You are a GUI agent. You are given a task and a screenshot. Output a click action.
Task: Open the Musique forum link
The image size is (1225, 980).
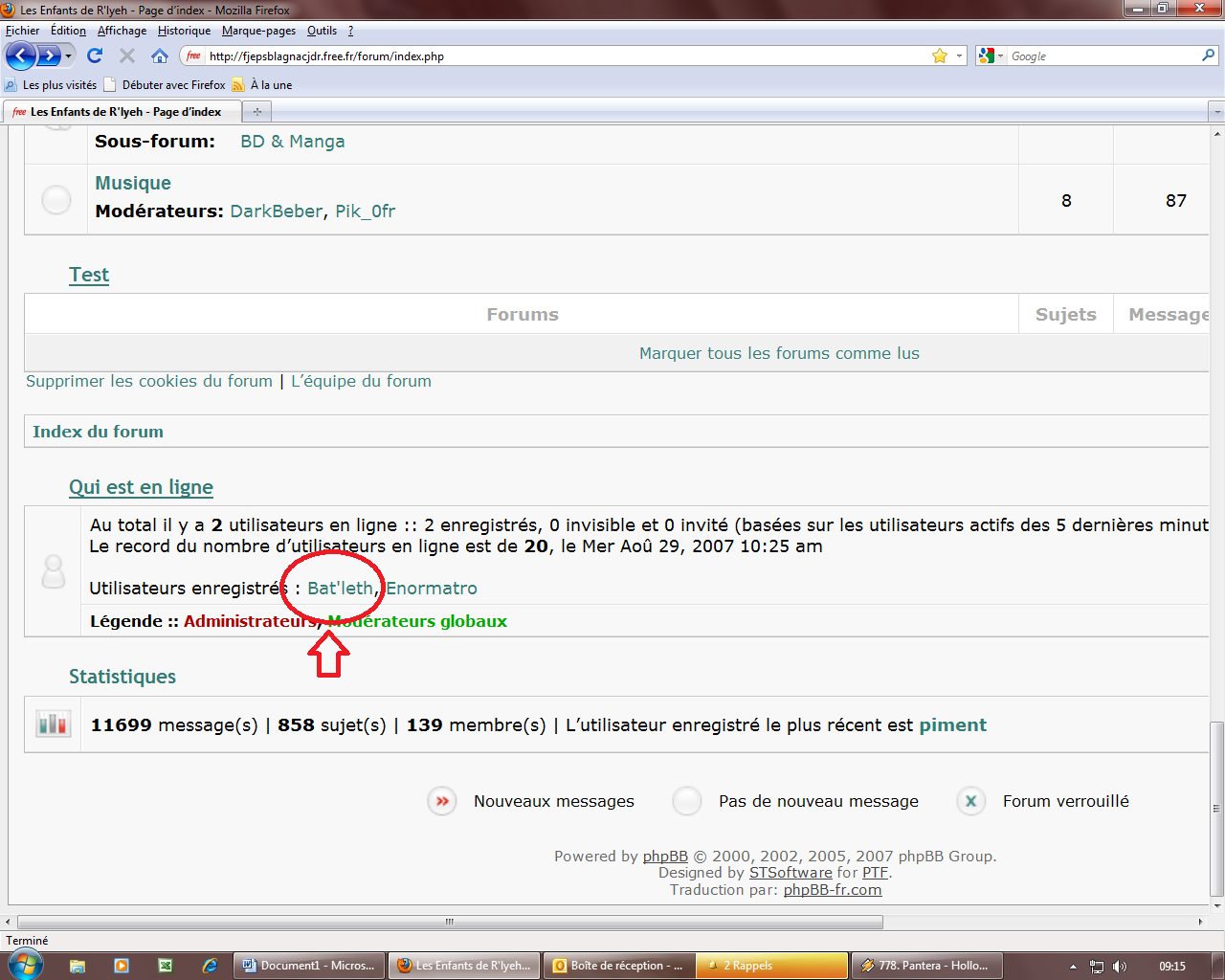pyautogui.click(x=133, y=183)
